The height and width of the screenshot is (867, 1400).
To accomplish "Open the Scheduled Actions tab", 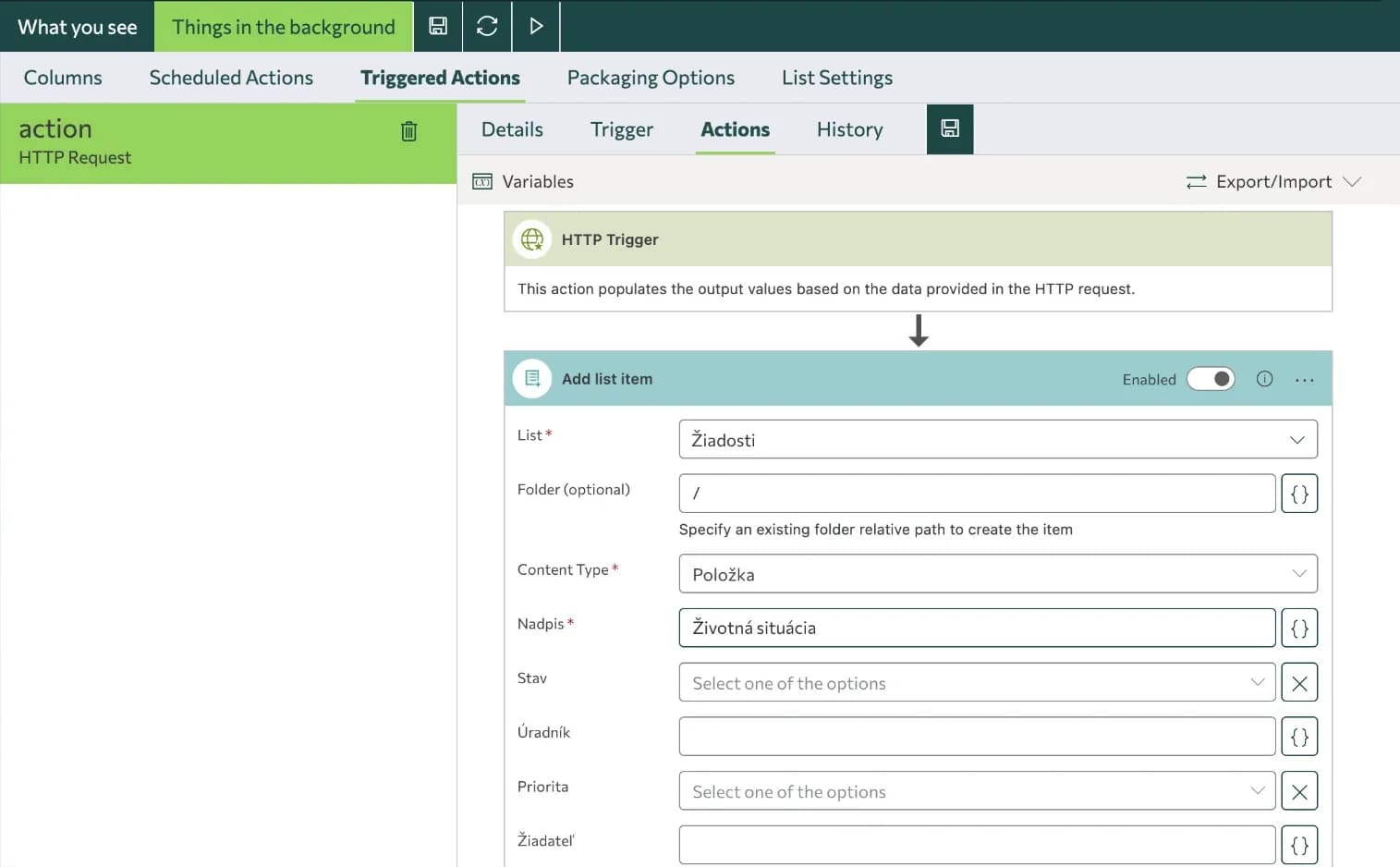I will [x=231, y=78].
